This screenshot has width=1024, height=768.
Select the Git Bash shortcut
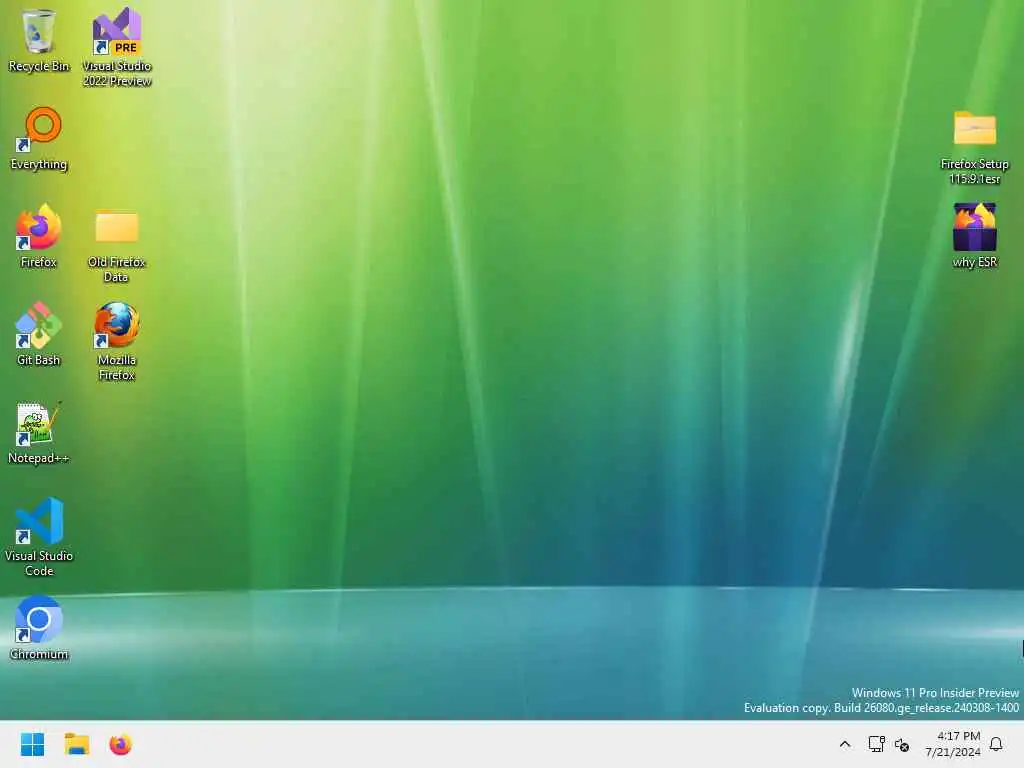tap(39, 334)
